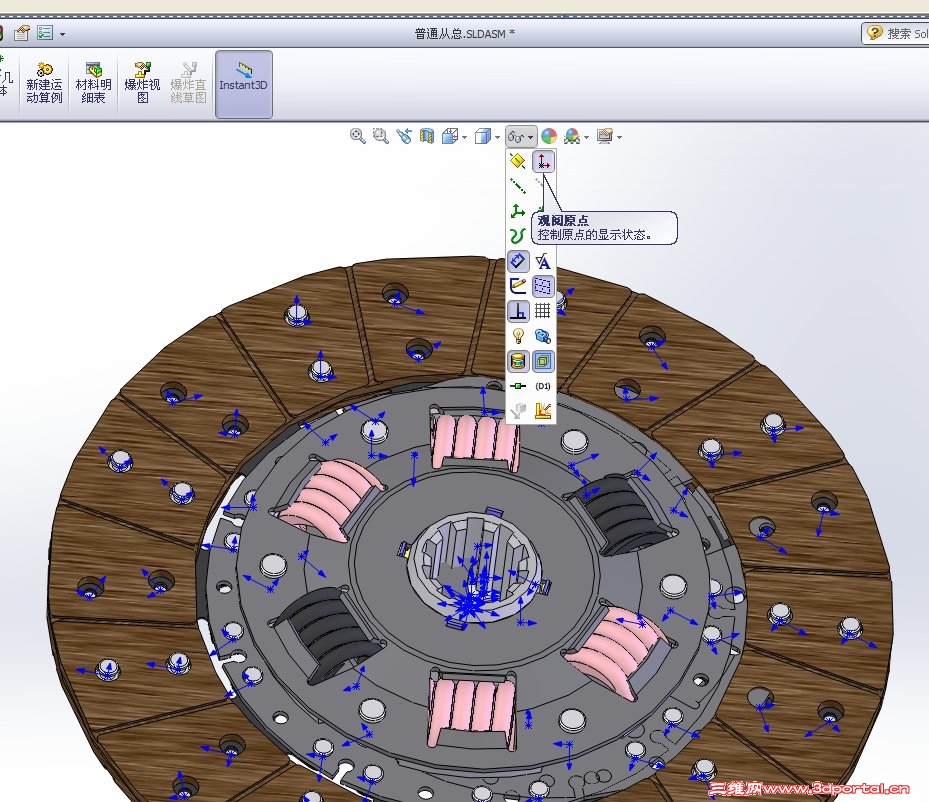Click the Previous View icon
Screen dimensions: 929x802
[404, 136]
